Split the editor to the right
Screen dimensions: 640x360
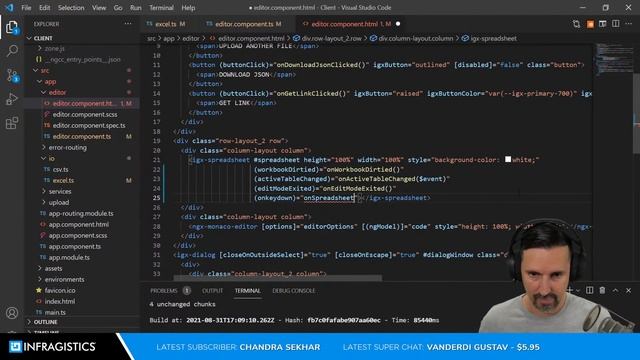(x=616, y=24)
